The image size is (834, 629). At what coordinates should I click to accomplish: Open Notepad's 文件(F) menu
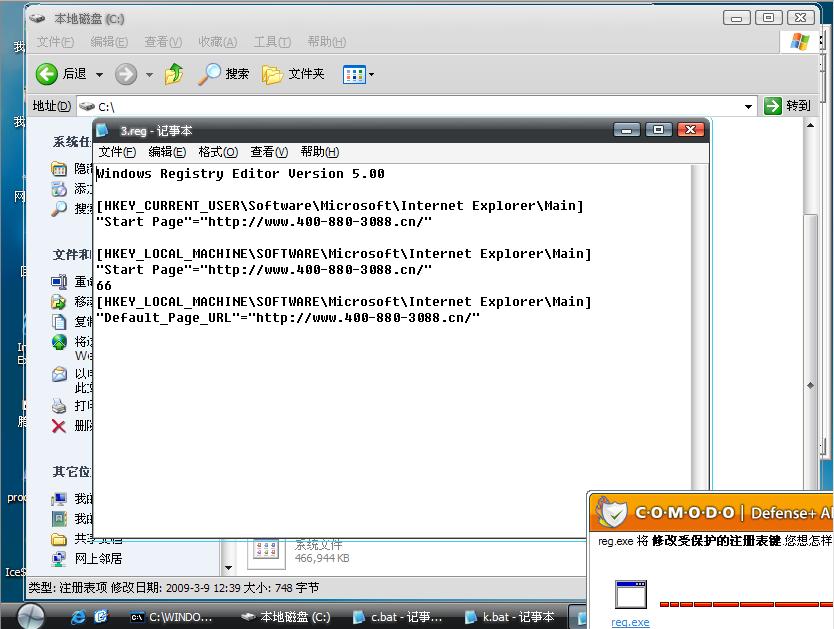117,152
